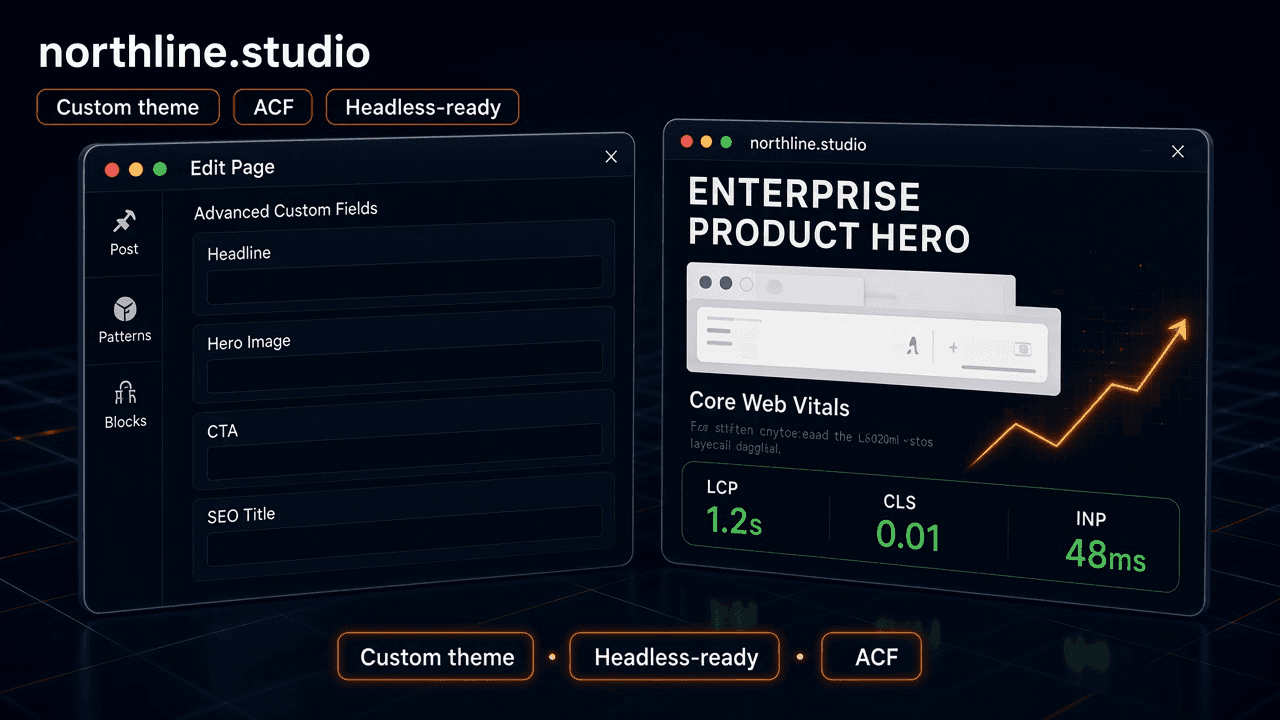1280x720 pixels.
Task: Click the northline.studio address in preview window
Action: pyautogui.click(x=808, y=144)
